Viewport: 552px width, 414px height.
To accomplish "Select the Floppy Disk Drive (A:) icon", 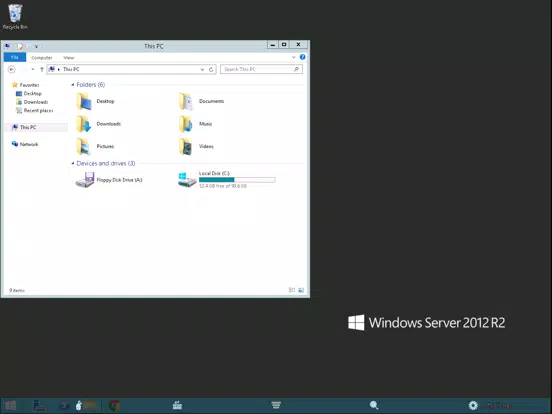I will click(x=85, y=180).
